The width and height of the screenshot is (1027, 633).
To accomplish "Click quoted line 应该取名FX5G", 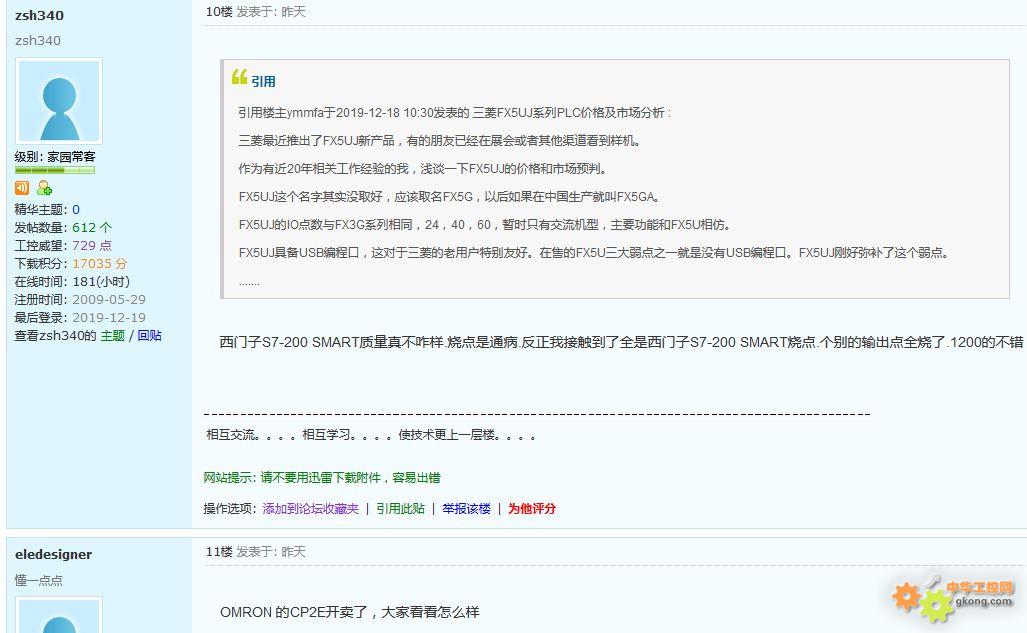I will click(x=449, y=197).
